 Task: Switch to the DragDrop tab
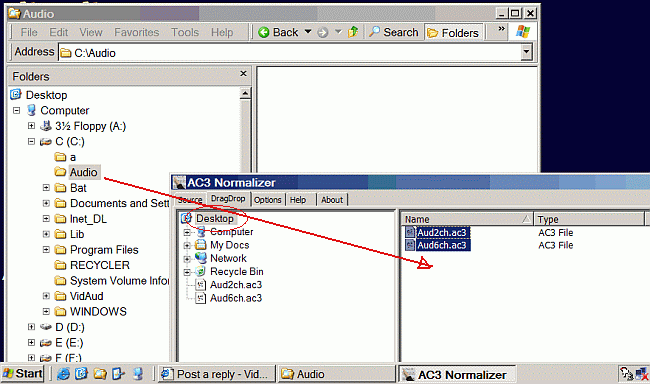228,199
